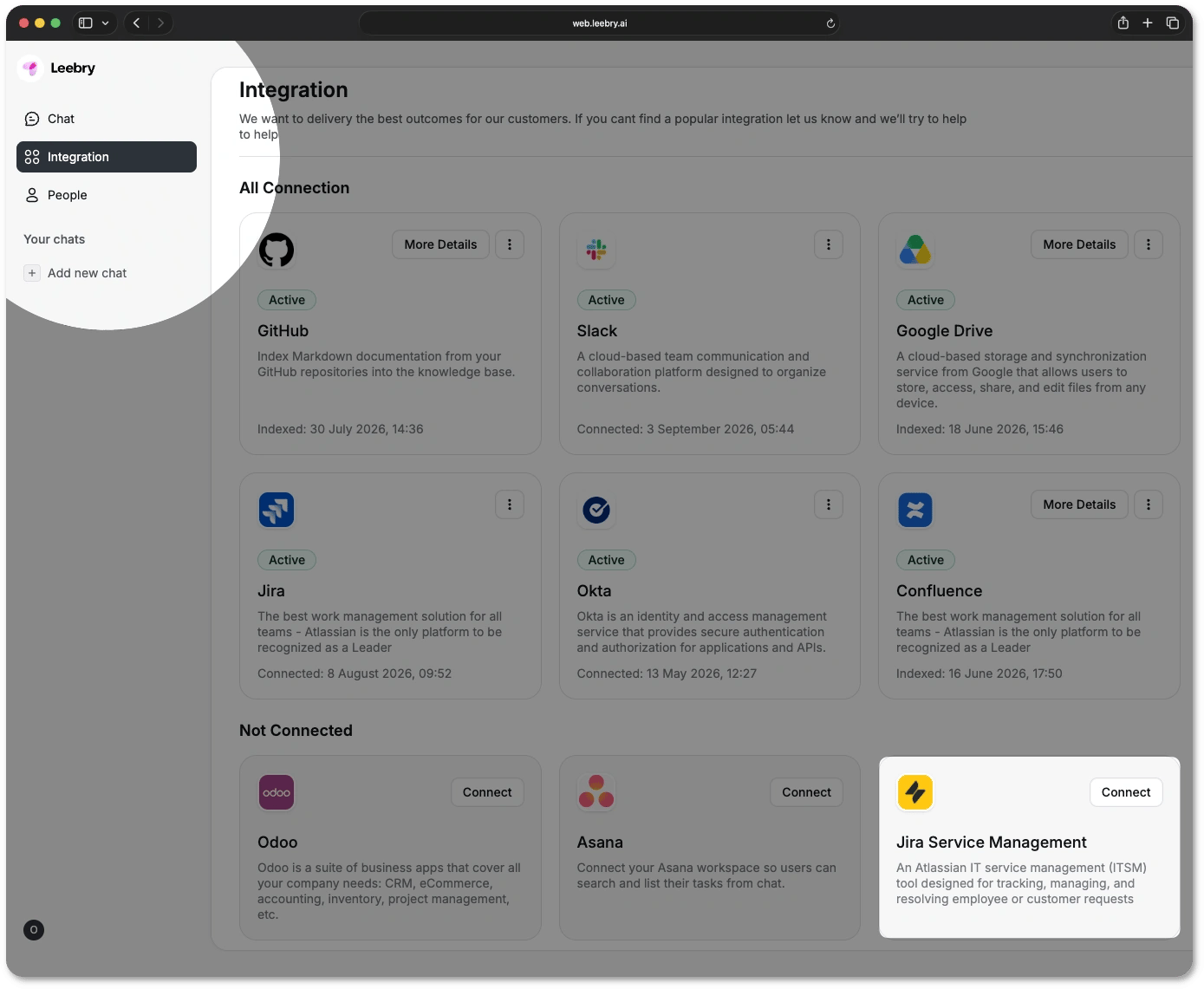Click 'Indexed: 30 July 2026, 14:36' text

coord(341,429)
